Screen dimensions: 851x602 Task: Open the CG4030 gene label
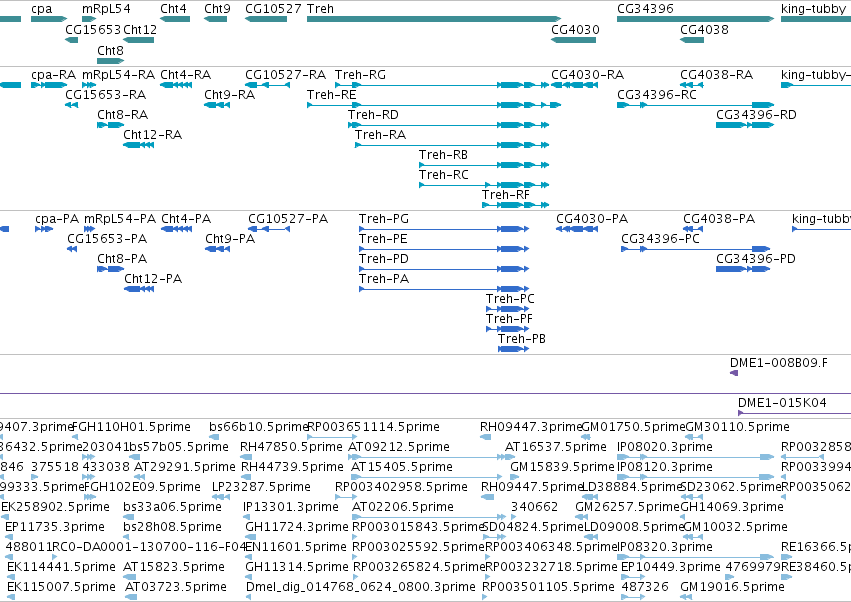click(575, 29)
